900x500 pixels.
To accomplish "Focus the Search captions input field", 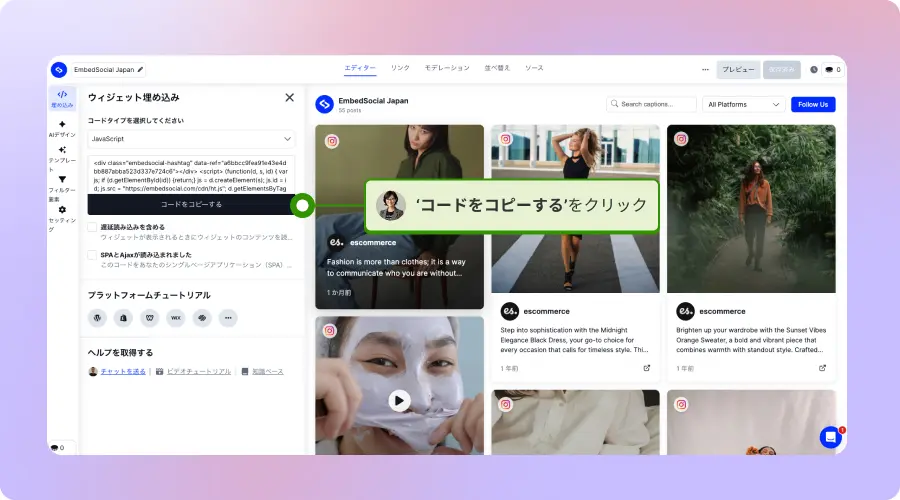I will (x=651, y=104).
